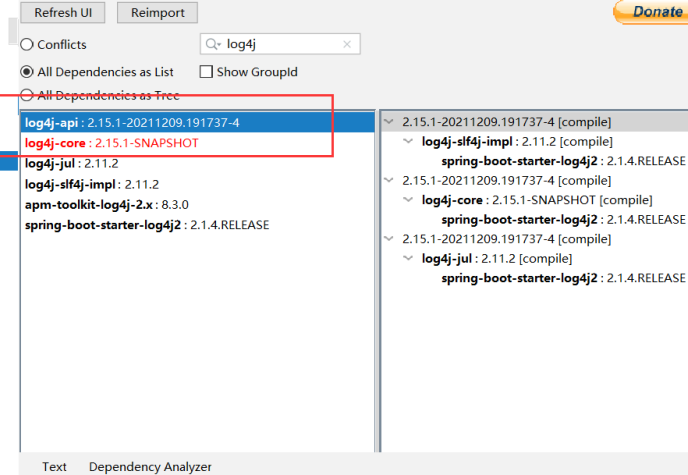Screen dimensions: 688x475
Task: Collapse the first 2.15.1-20211209.191737-4 [compile] node
Action: pyautogui.click(x=389, y=122)
